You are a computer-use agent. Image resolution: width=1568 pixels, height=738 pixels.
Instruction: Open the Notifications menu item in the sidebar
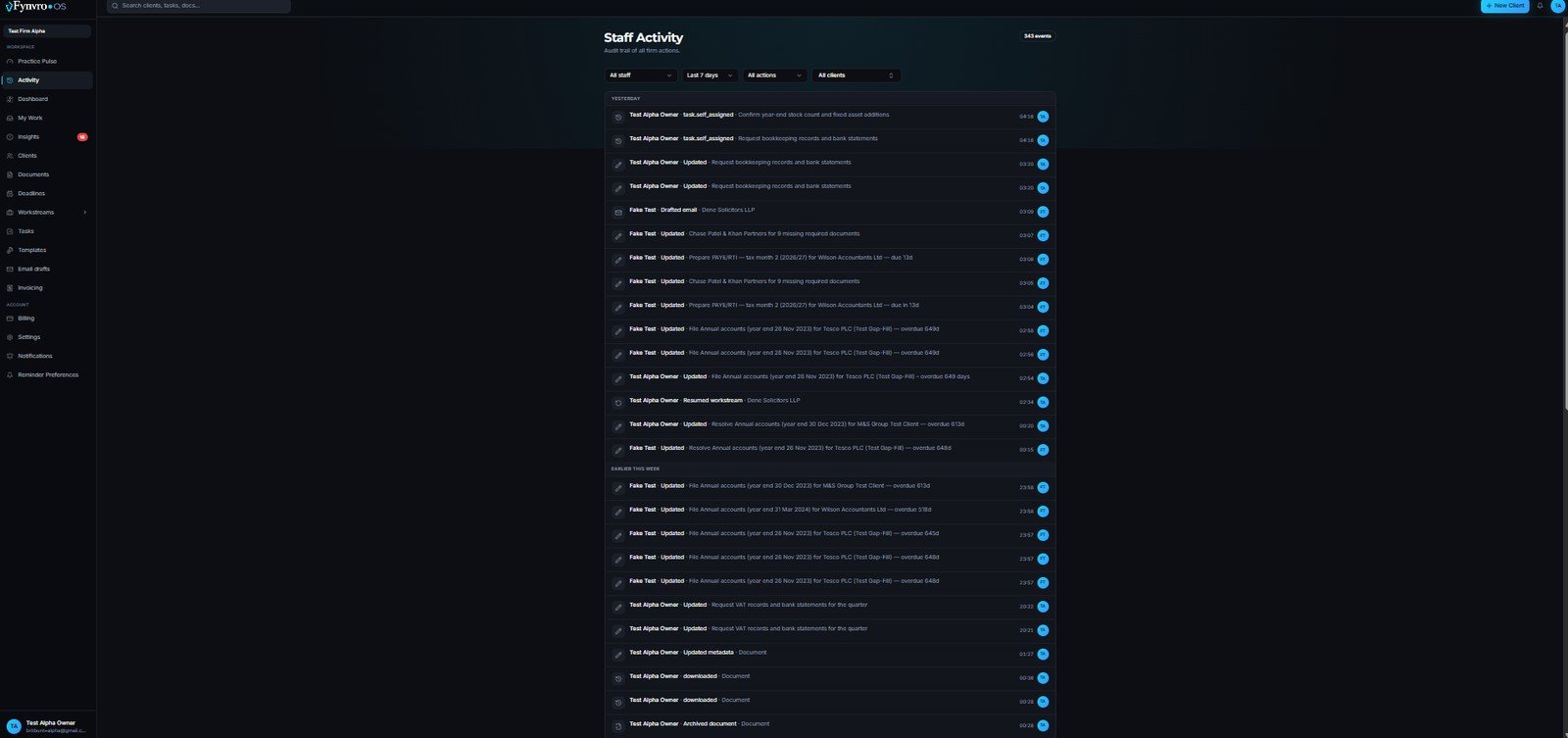tap(47, 356)
